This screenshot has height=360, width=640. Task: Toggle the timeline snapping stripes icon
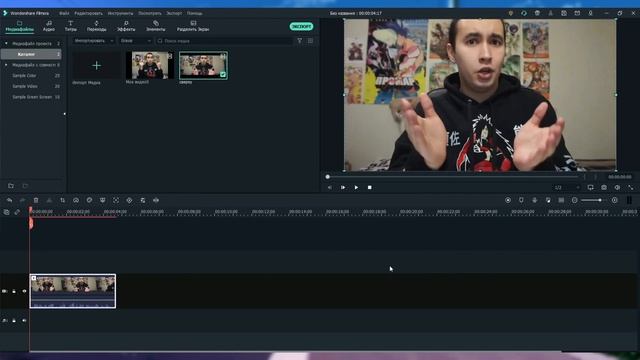pyautogui.click(x=561, y=200)
